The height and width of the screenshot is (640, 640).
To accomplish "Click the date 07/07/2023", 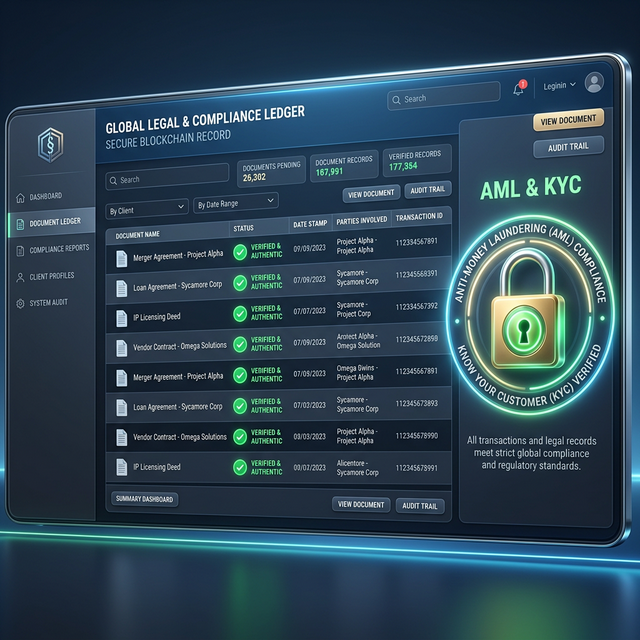I will pos(309,311).
